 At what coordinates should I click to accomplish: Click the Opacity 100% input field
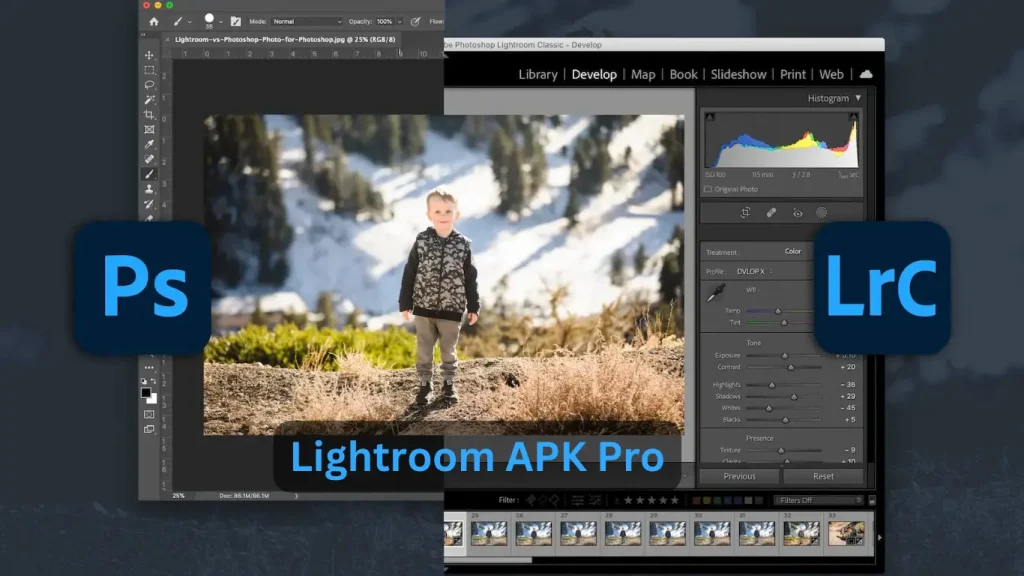click(385, 22)
